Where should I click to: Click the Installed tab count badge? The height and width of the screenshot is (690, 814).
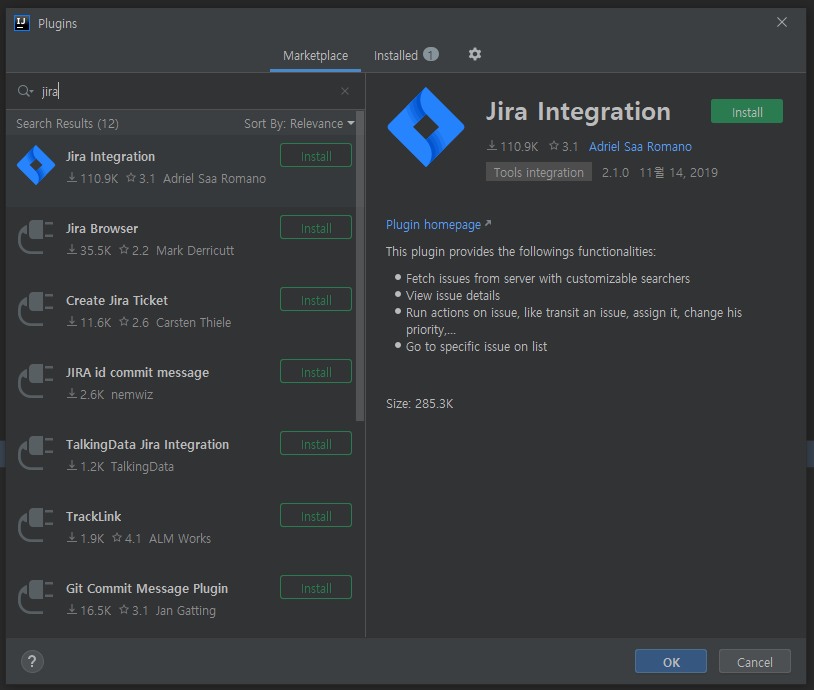[430, 55]
